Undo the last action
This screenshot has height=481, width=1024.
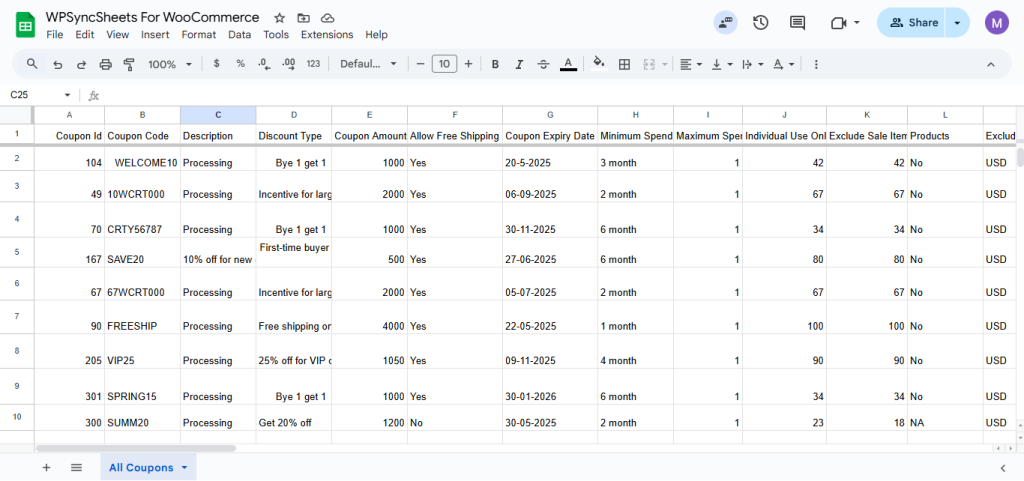click(x=57, y=64)
